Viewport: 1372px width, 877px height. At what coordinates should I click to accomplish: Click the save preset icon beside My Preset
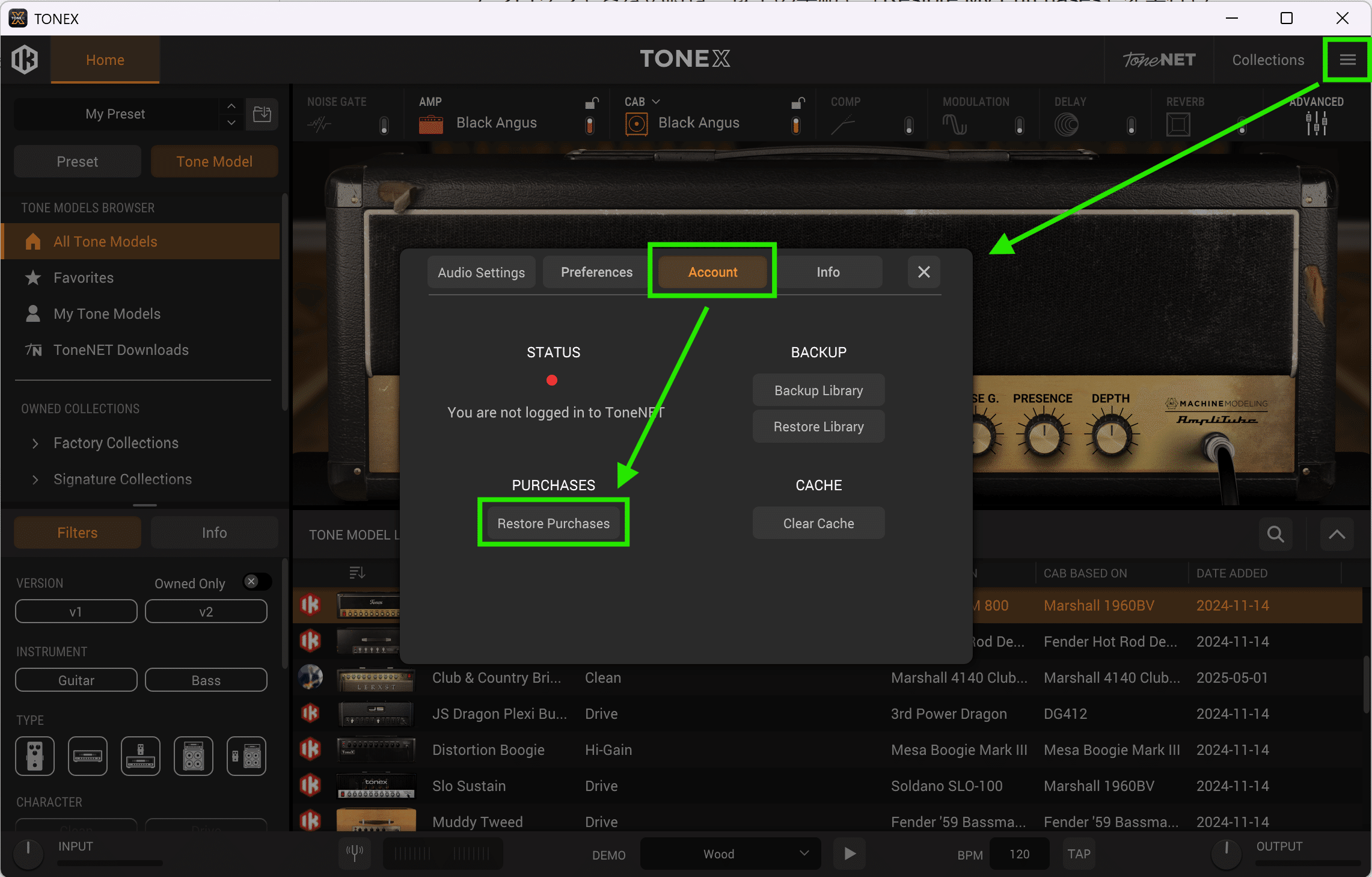coord(262,114)
